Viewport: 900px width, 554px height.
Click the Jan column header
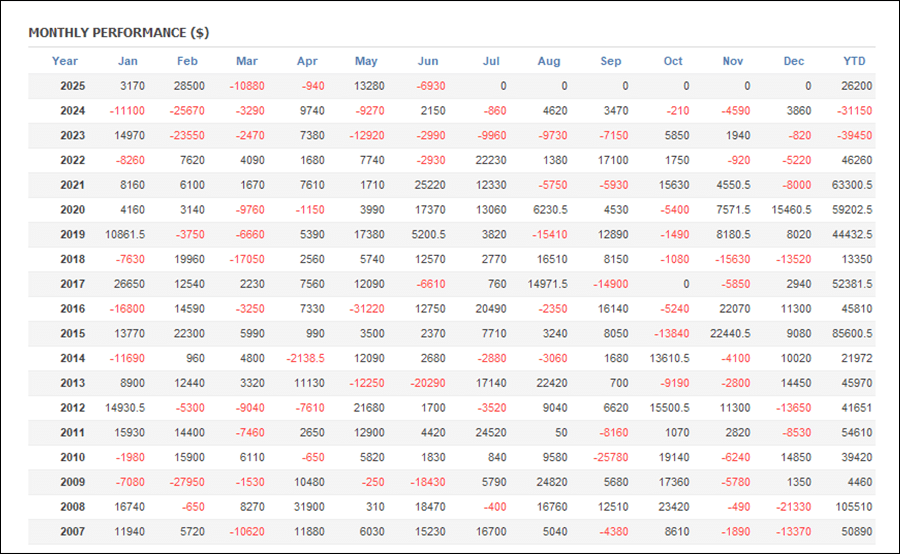[x=127, y=61]
